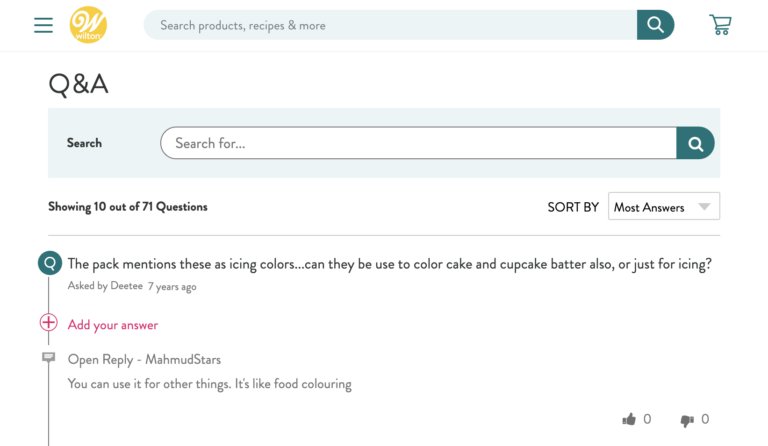Image resolution: width=768 pixels, height=446 pixels.
Task: Click the reply flag icon beside Open Reply
Action: click(x=49, y=358)
